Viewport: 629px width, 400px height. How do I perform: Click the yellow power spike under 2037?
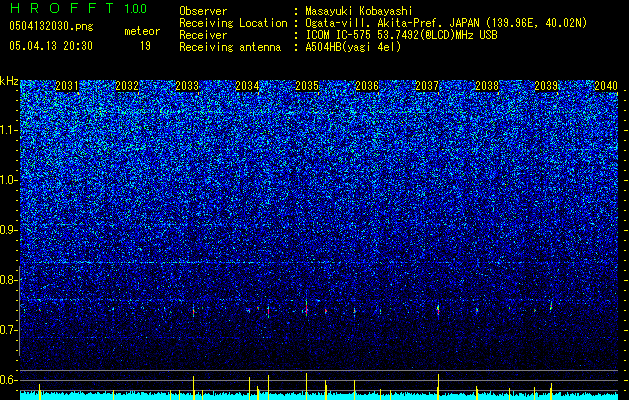tap(438, 386)
